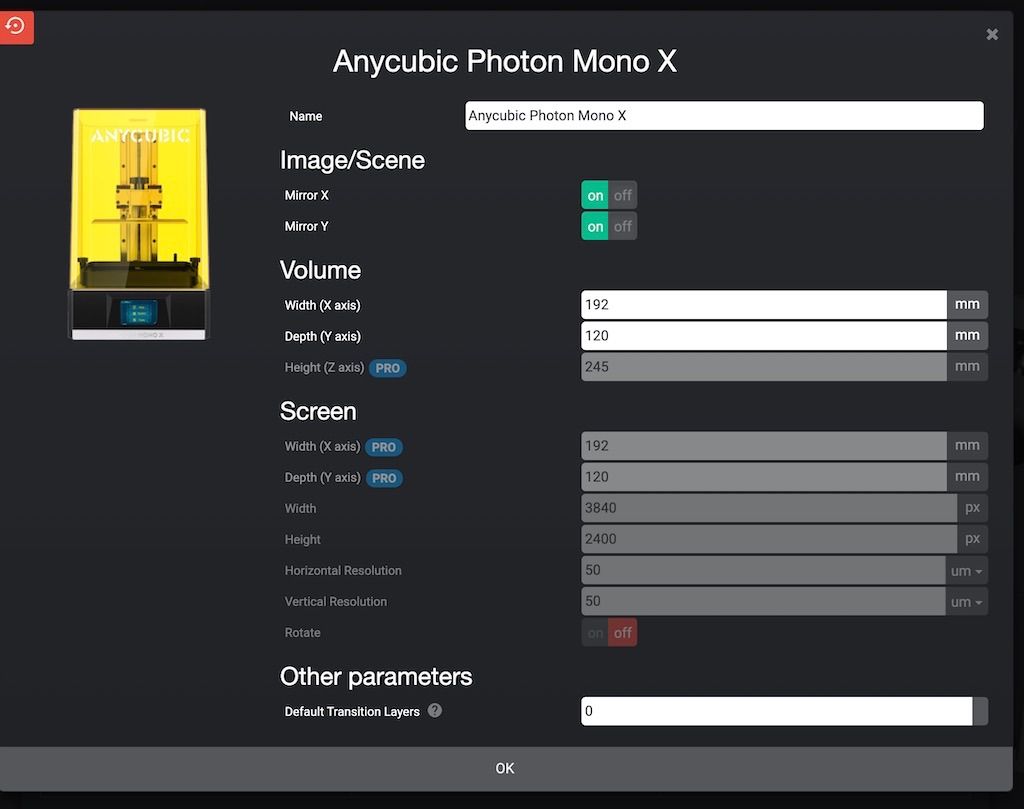Click the "Screen" section heading
The height and width of the screenshot is (809, 1024).
pyautogui.click(x=318, y=411)
